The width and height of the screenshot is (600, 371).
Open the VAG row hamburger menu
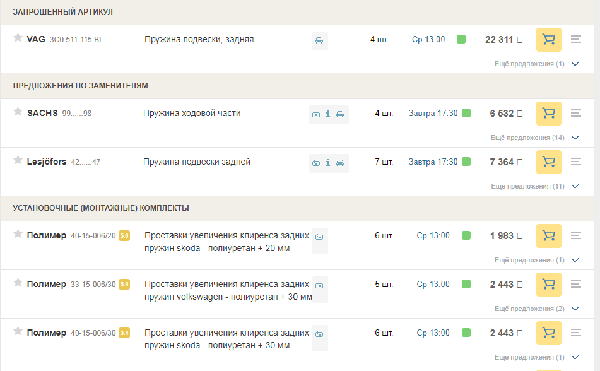pyautogui.click(x=576, y=39)
